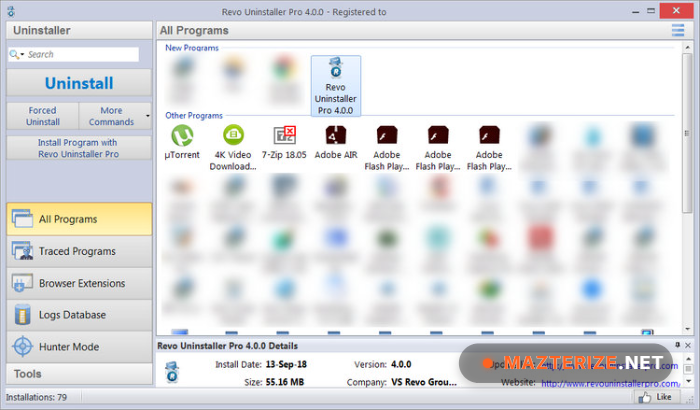The image size is (700, 410).
Task: Click Details panel scroll down arrow
Action: [688, 381]
